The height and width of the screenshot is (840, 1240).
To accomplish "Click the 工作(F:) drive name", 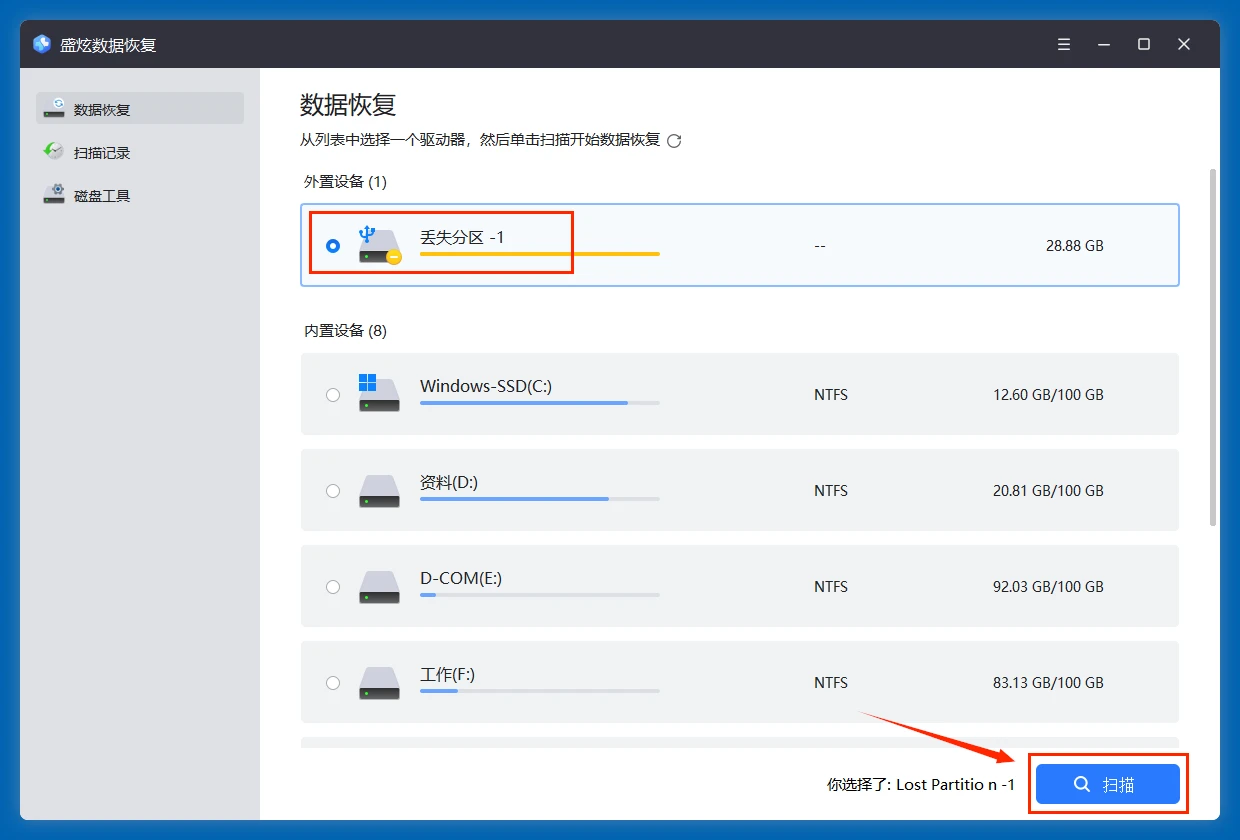I will 447,674.
